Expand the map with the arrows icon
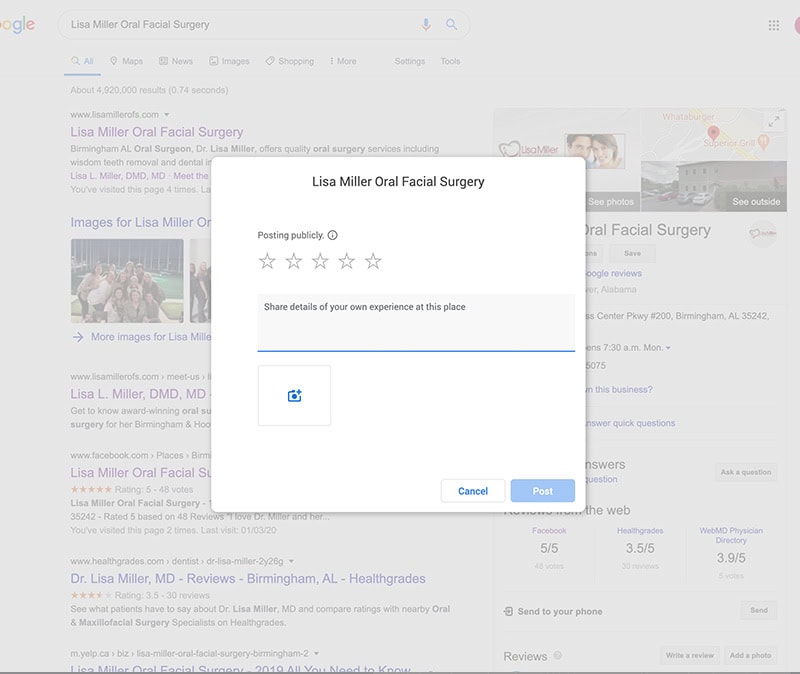800x674 pixels. (x=774, y=121)
